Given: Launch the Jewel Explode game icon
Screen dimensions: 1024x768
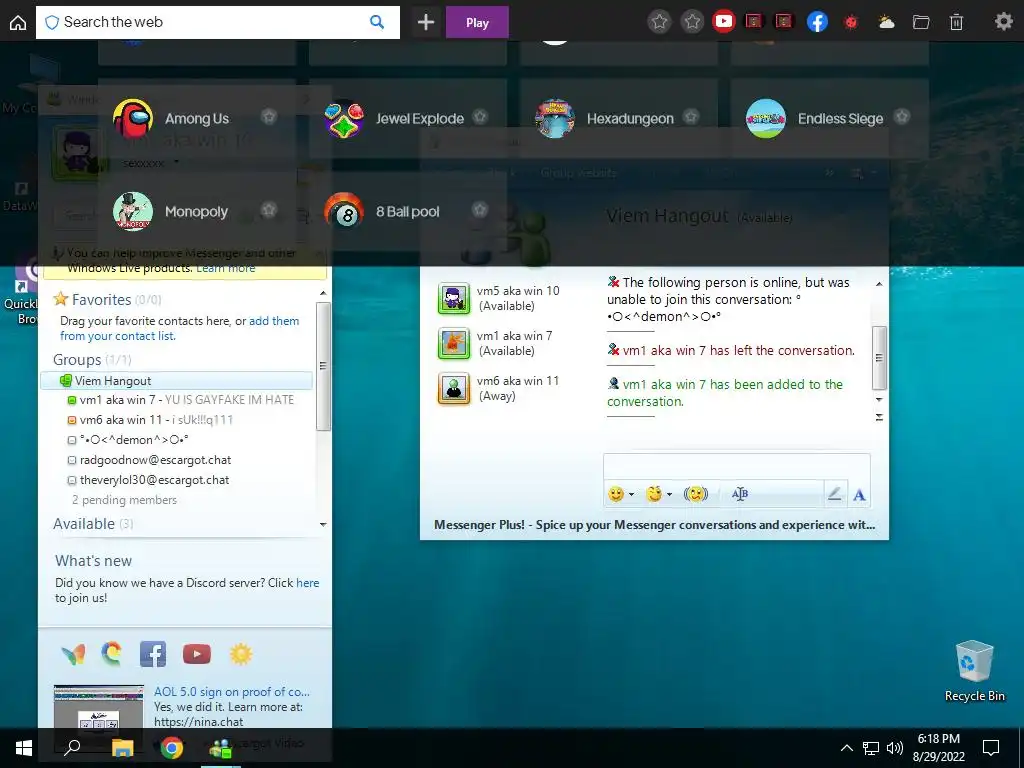Looking at the screenshot, I should click(x=344, y=118).
